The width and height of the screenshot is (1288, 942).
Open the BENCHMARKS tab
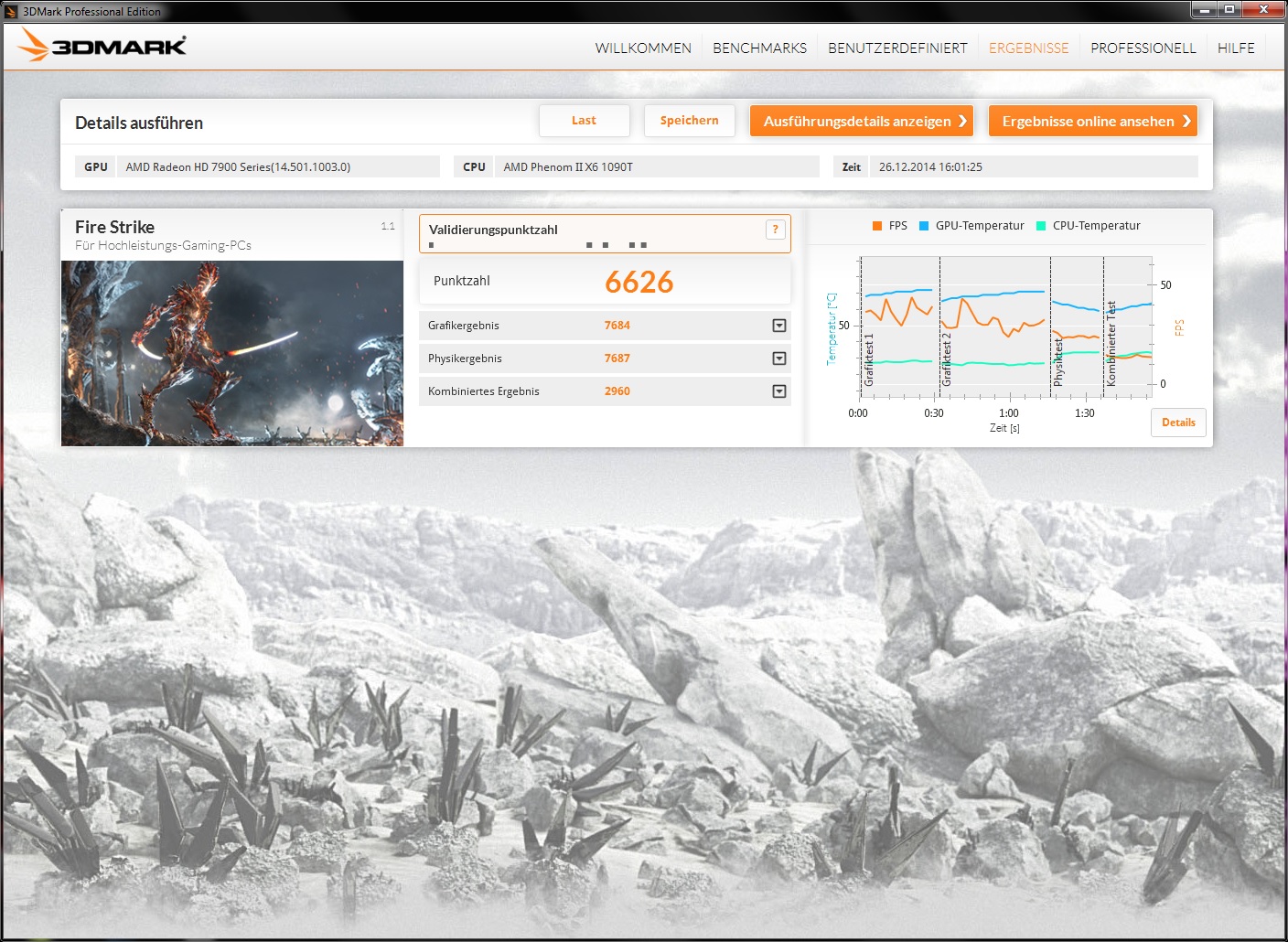pos(759,48)
